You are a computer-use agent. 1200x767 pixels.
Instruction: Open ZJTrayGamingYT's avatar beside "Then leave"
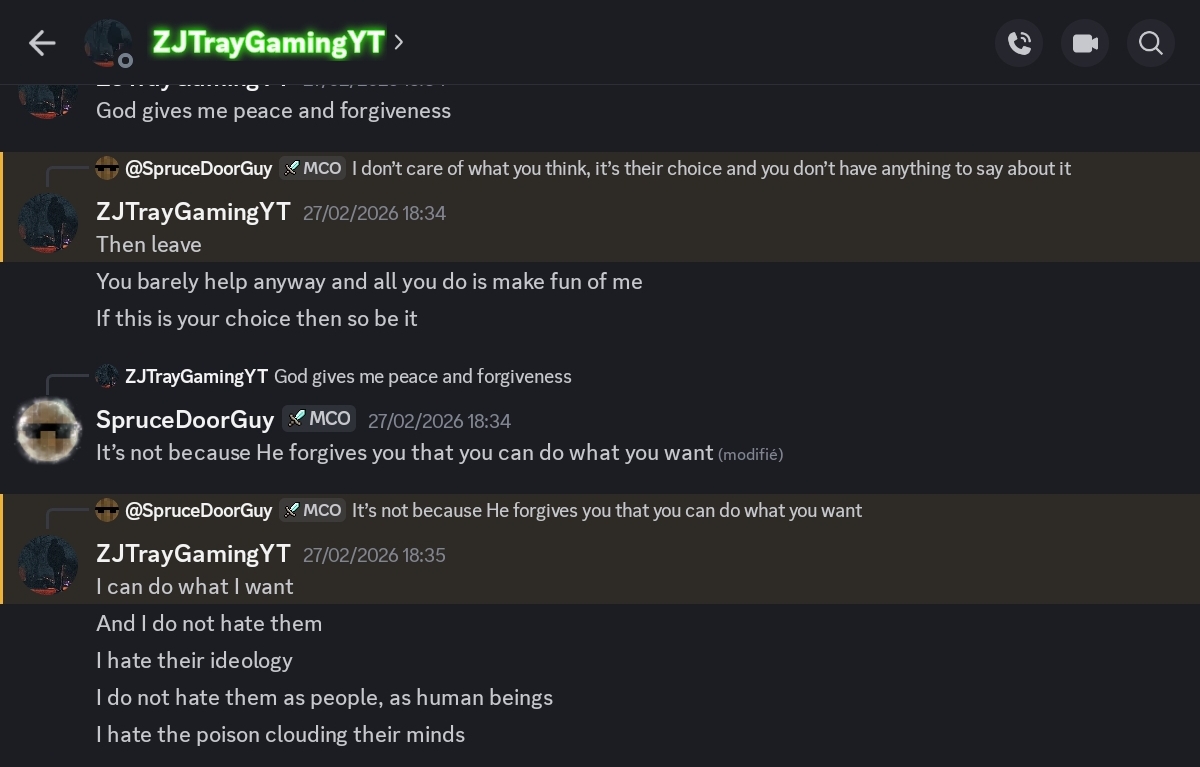point(48,224)
